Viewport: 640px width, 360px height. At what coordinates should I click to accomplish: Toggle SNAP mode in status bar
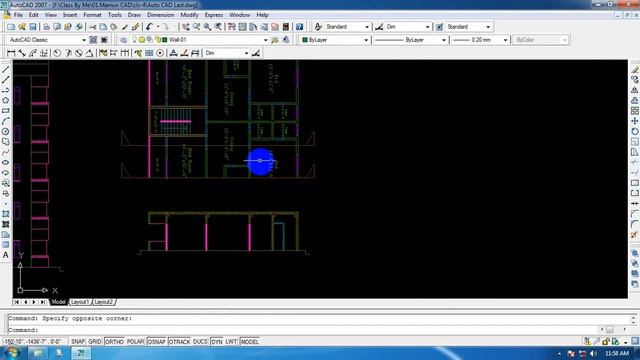click(x=78, y=342)
